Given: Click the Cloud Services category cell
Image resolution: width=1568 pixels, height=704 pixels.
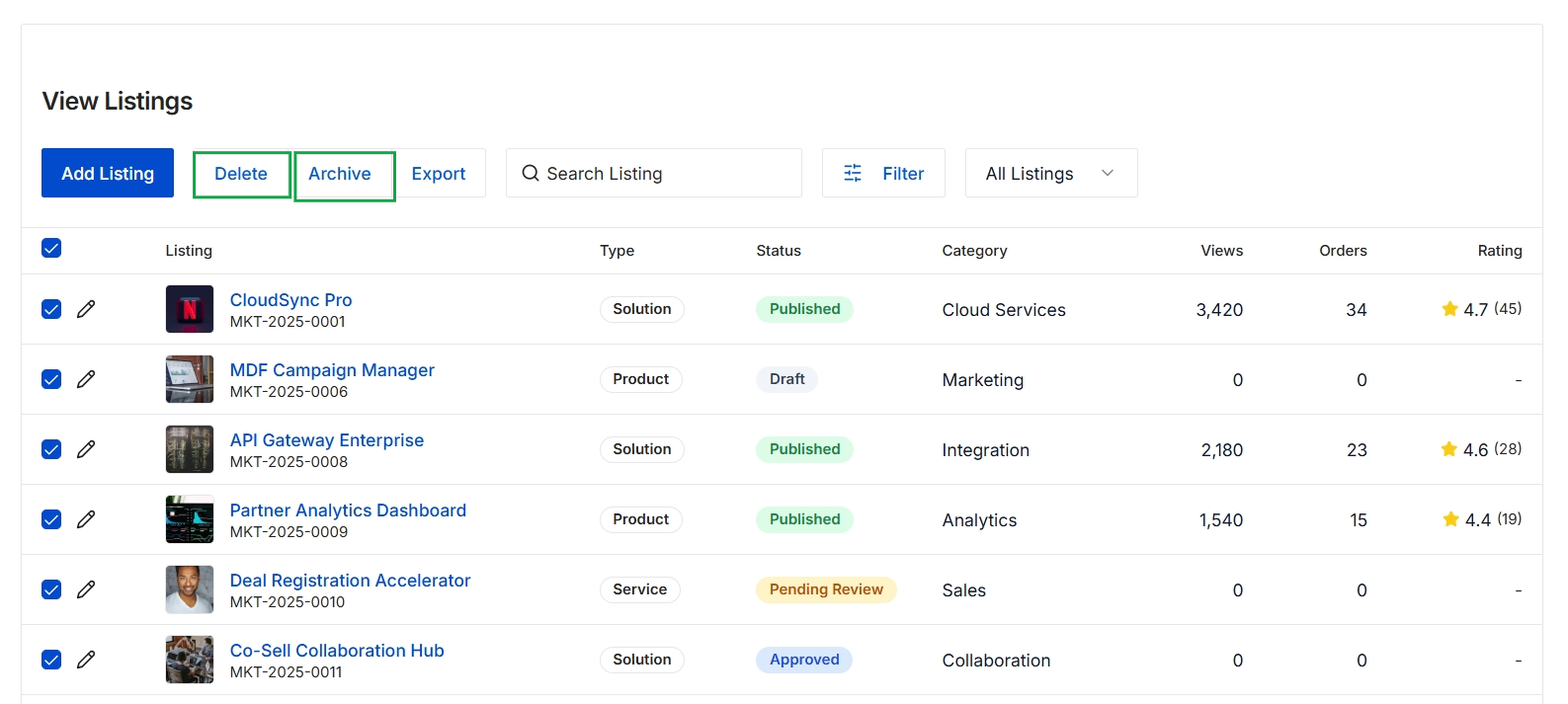Looking at the screenshot, I should [1004, 310].
